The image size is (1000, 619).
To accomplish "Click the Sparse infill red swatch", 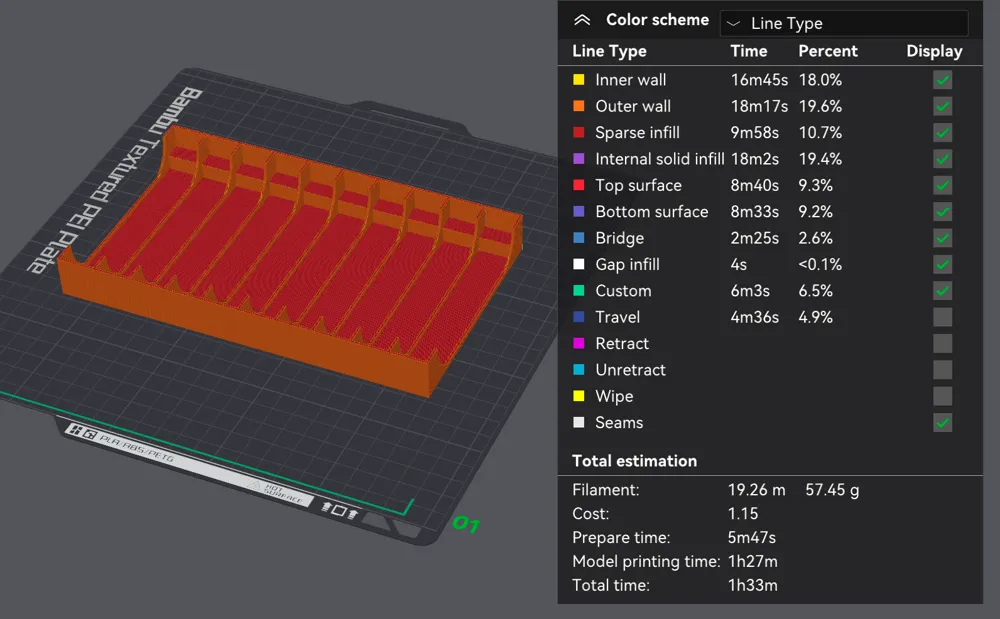I will pyautogui.click(x=578, y=133).
